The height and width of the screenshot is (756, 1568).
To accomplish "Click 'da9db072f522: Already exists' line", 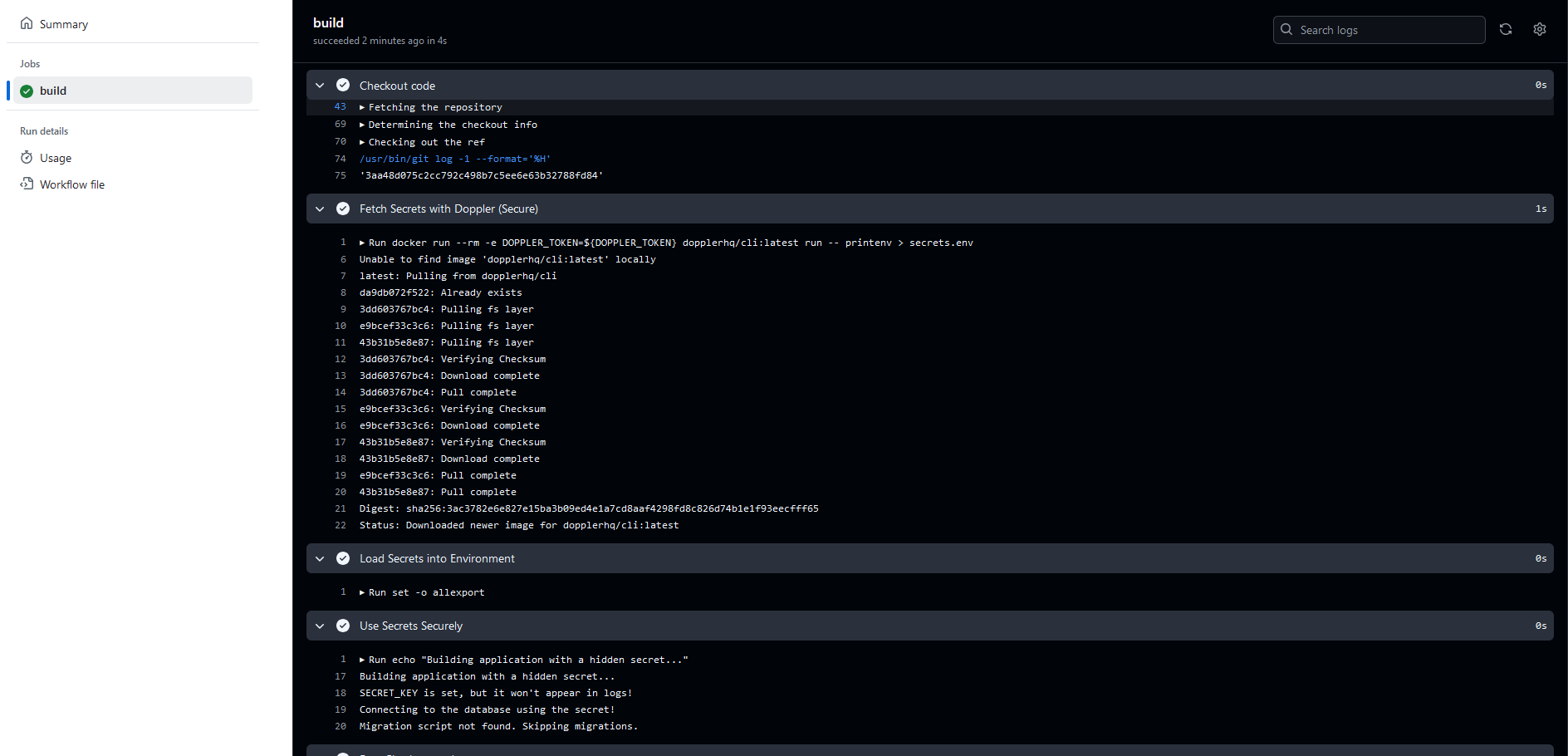I will tap(441, 292).
